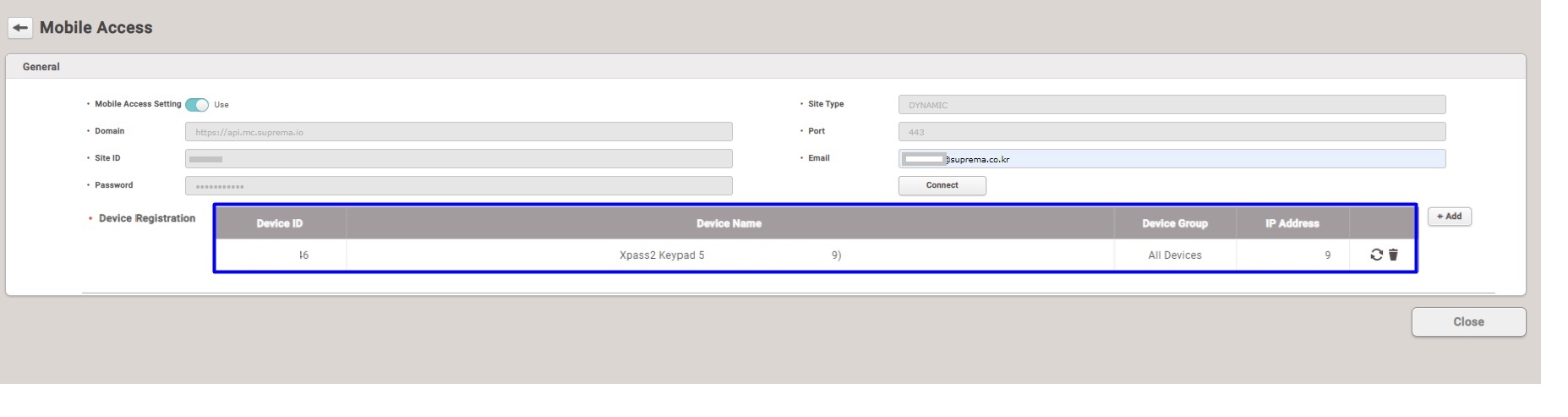This screenshot has height=417, width=1568.
Task: Click the All Devices group cell
Action: click(x=1174, y=255)
